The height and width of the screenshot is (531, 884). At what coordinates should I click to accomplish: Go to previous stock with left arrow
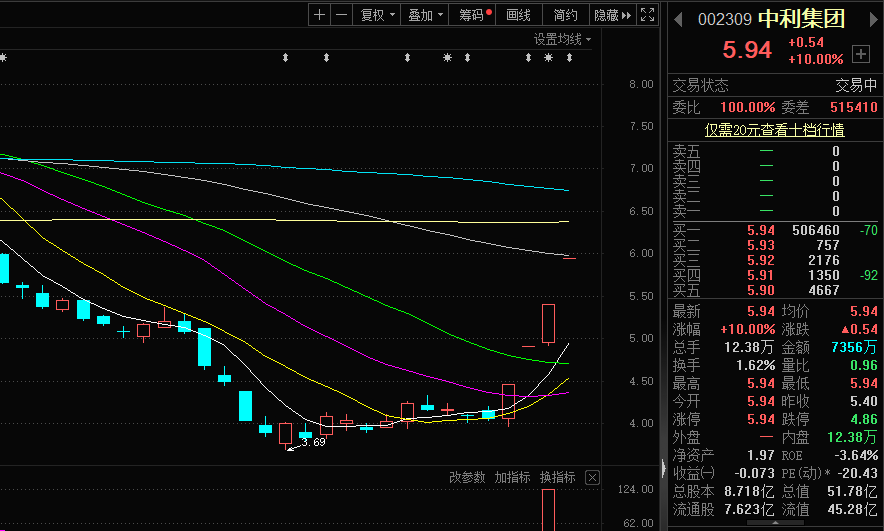point(678,19)
